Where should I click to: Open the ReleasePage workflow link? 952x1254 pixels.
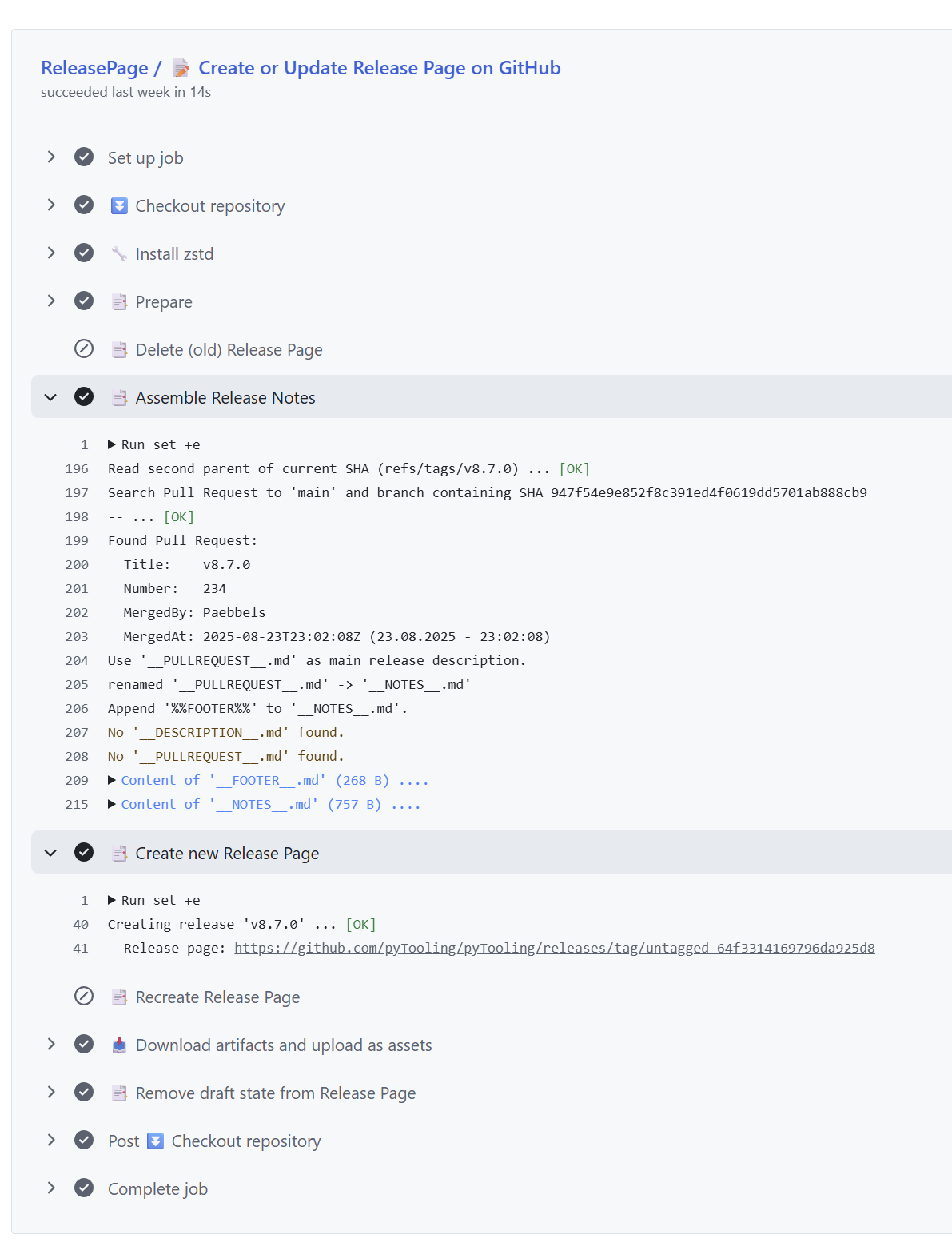tap(94, 69)
